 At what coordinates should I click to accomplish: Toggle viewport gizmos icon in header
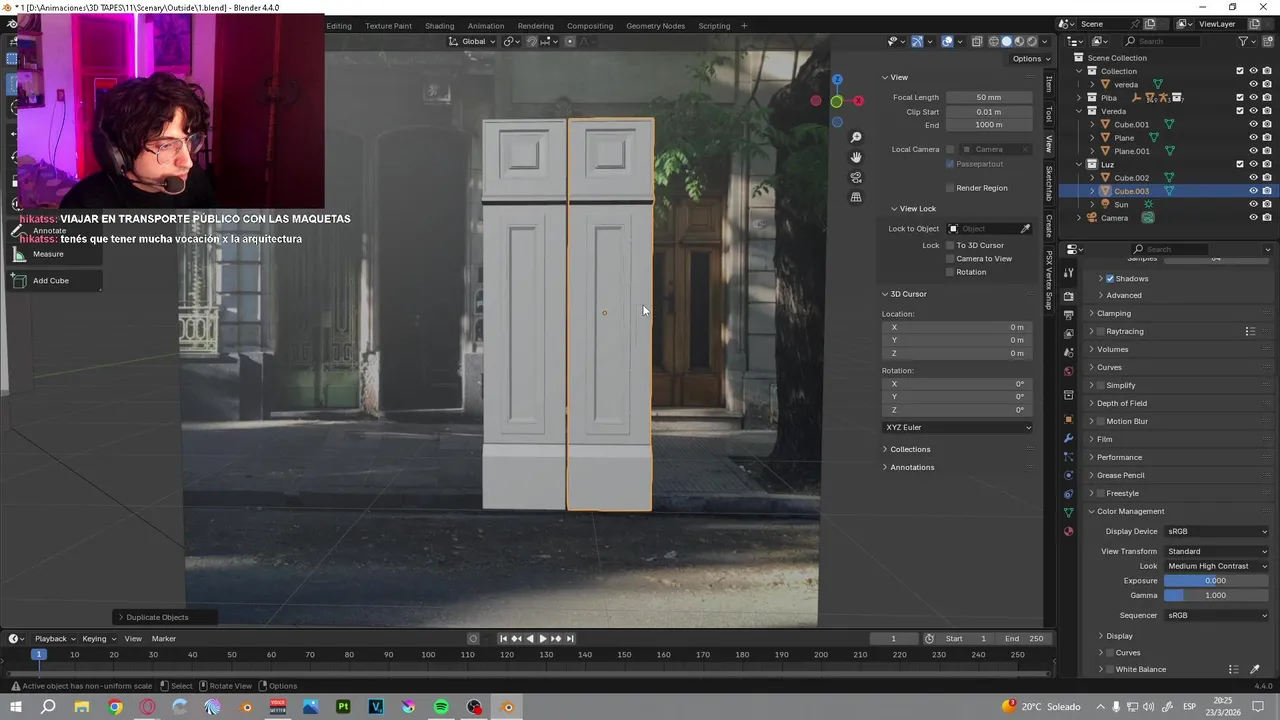(917, 41)
